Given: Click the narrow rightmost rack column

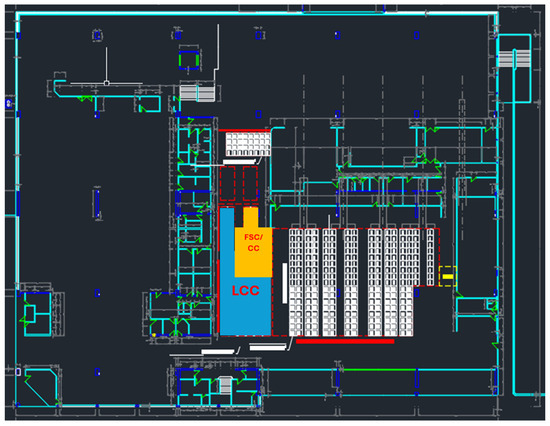Looking at the screenshot, I should pyautogui.click(x=430, y=257).
